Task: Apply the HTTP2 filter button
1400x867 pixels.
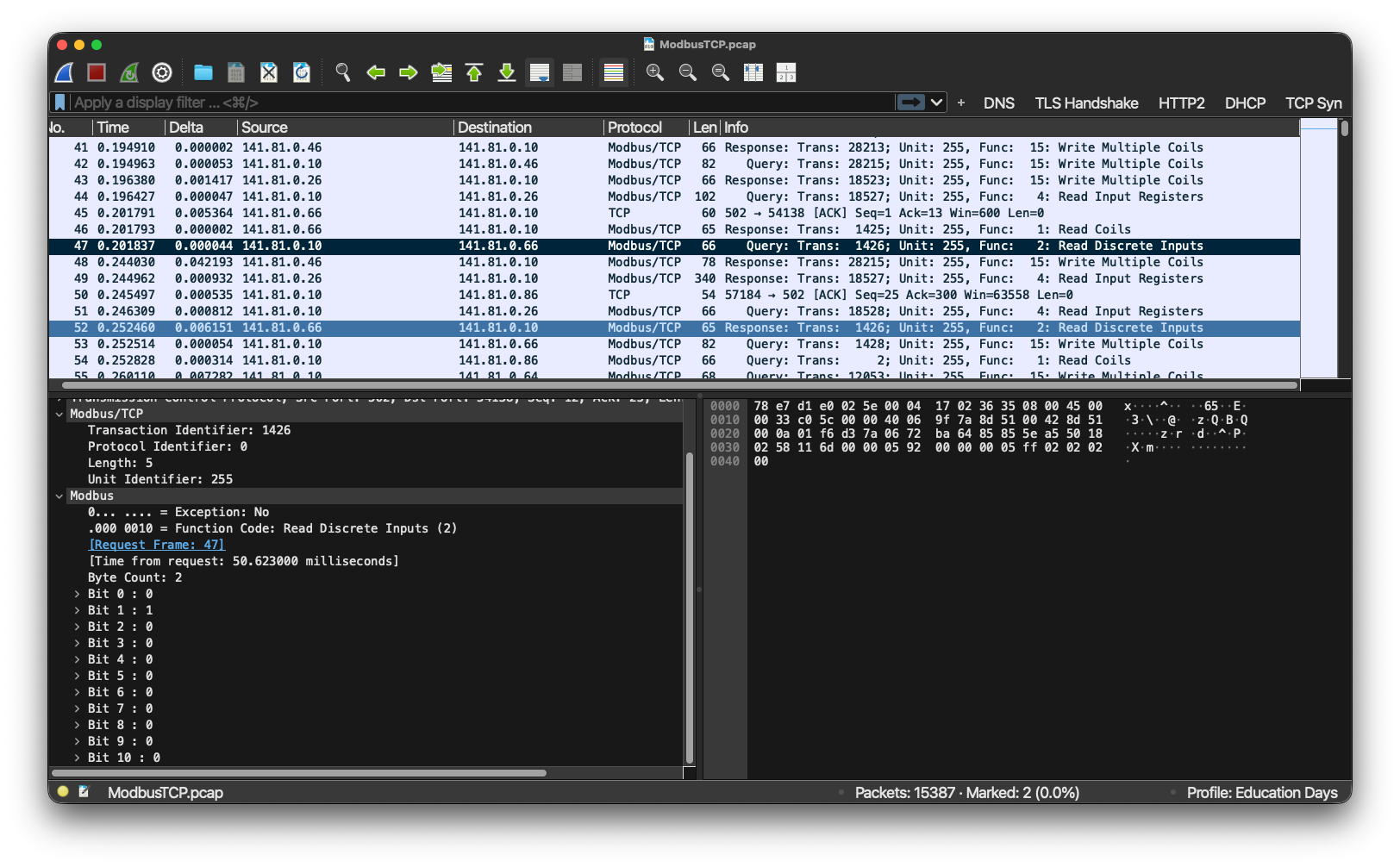Action: coord(1181,103)
